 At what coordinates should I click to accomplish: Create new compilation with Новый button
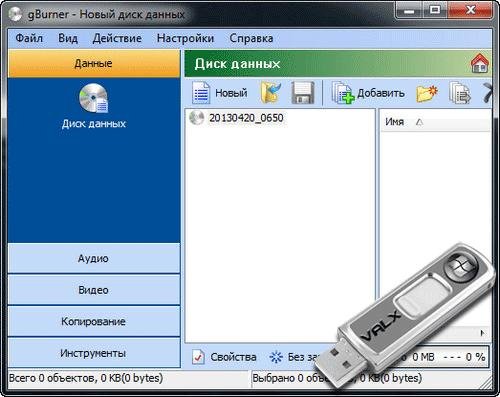pyautogui.click(x=220, y=93)
